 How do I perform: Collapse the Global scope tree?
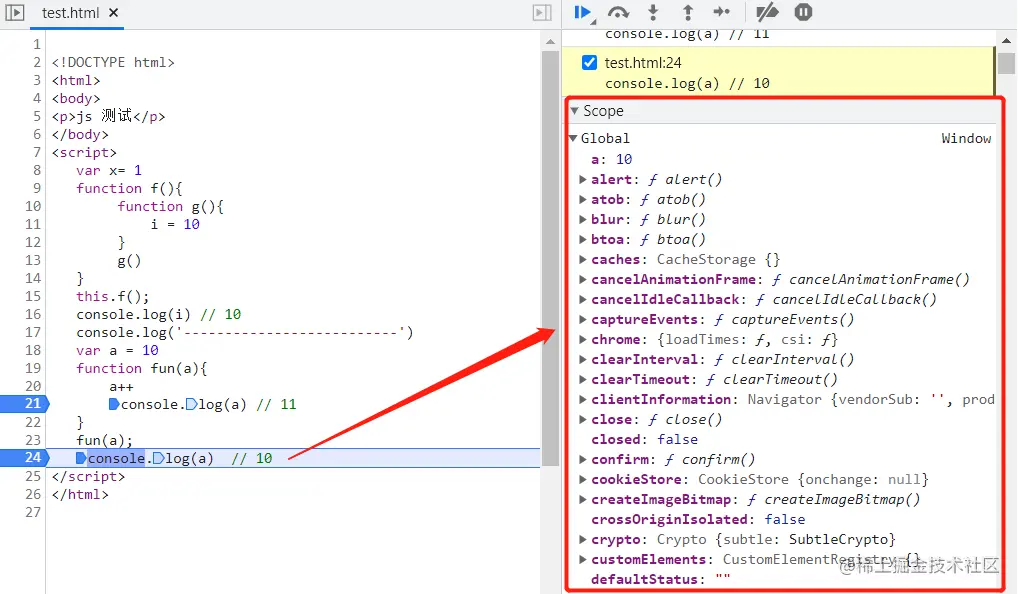573,138
